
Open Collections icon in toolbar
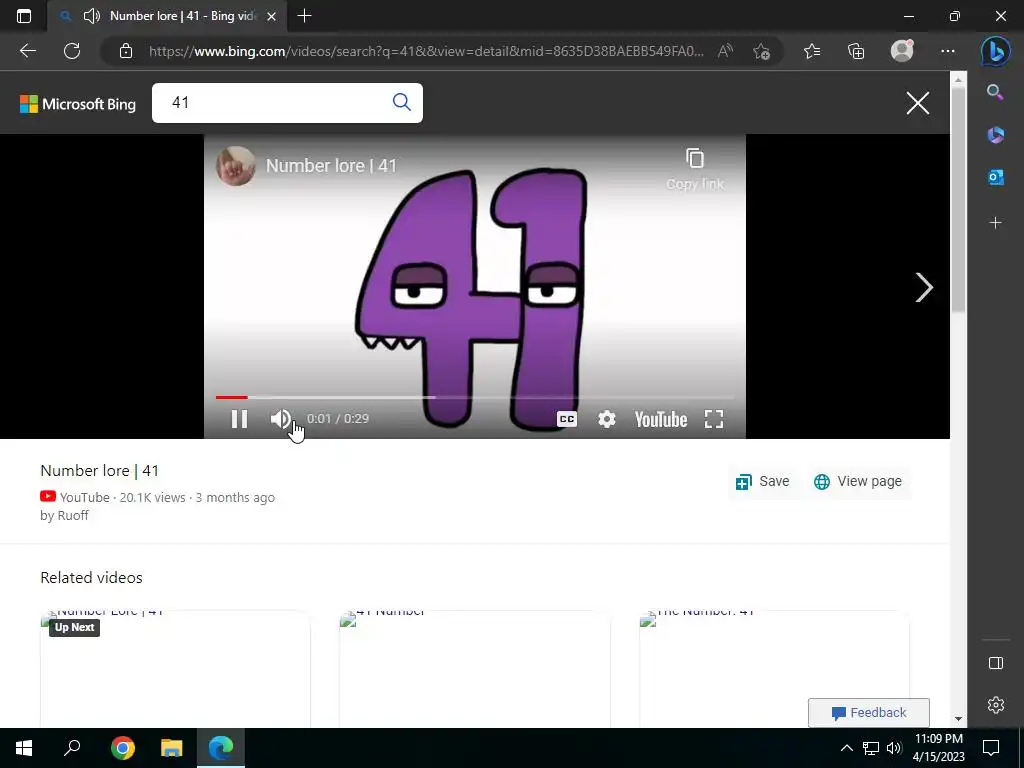point(856,51)
